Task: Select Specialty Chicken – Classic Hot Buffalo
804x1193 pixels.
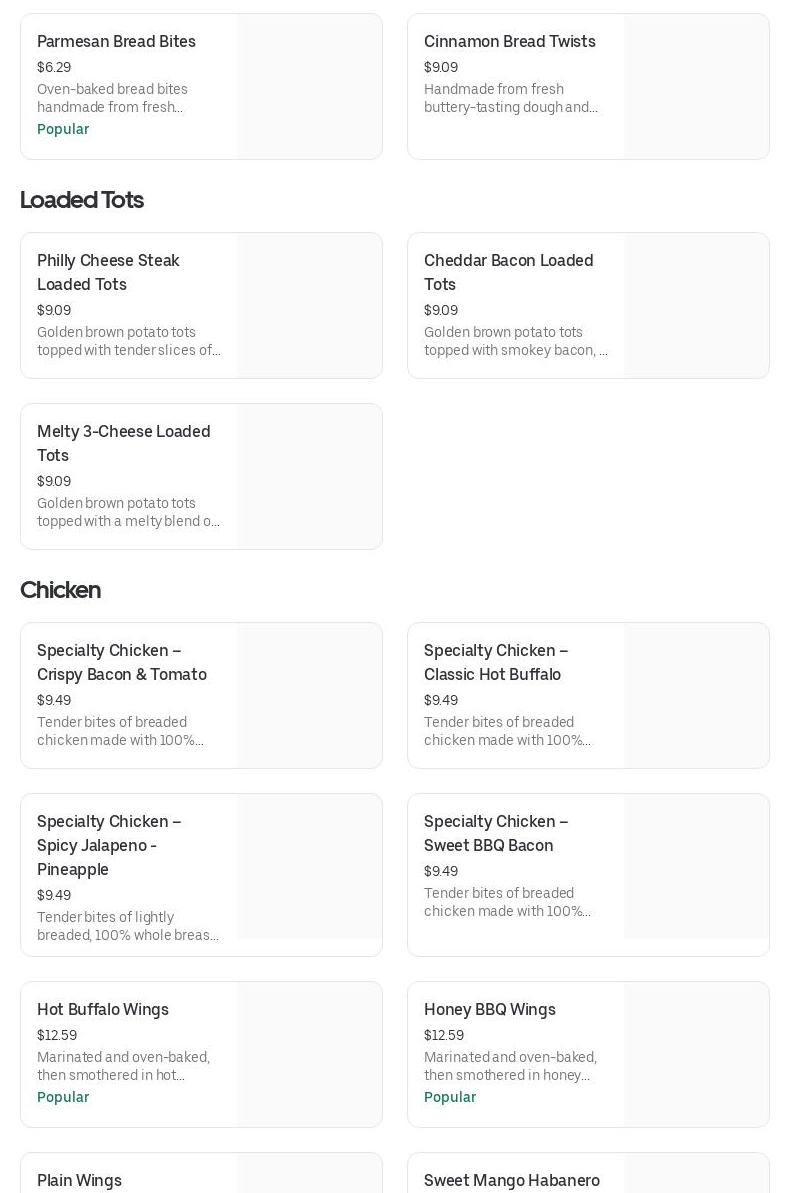Action: pyautogui.click(x=495, y=662)
